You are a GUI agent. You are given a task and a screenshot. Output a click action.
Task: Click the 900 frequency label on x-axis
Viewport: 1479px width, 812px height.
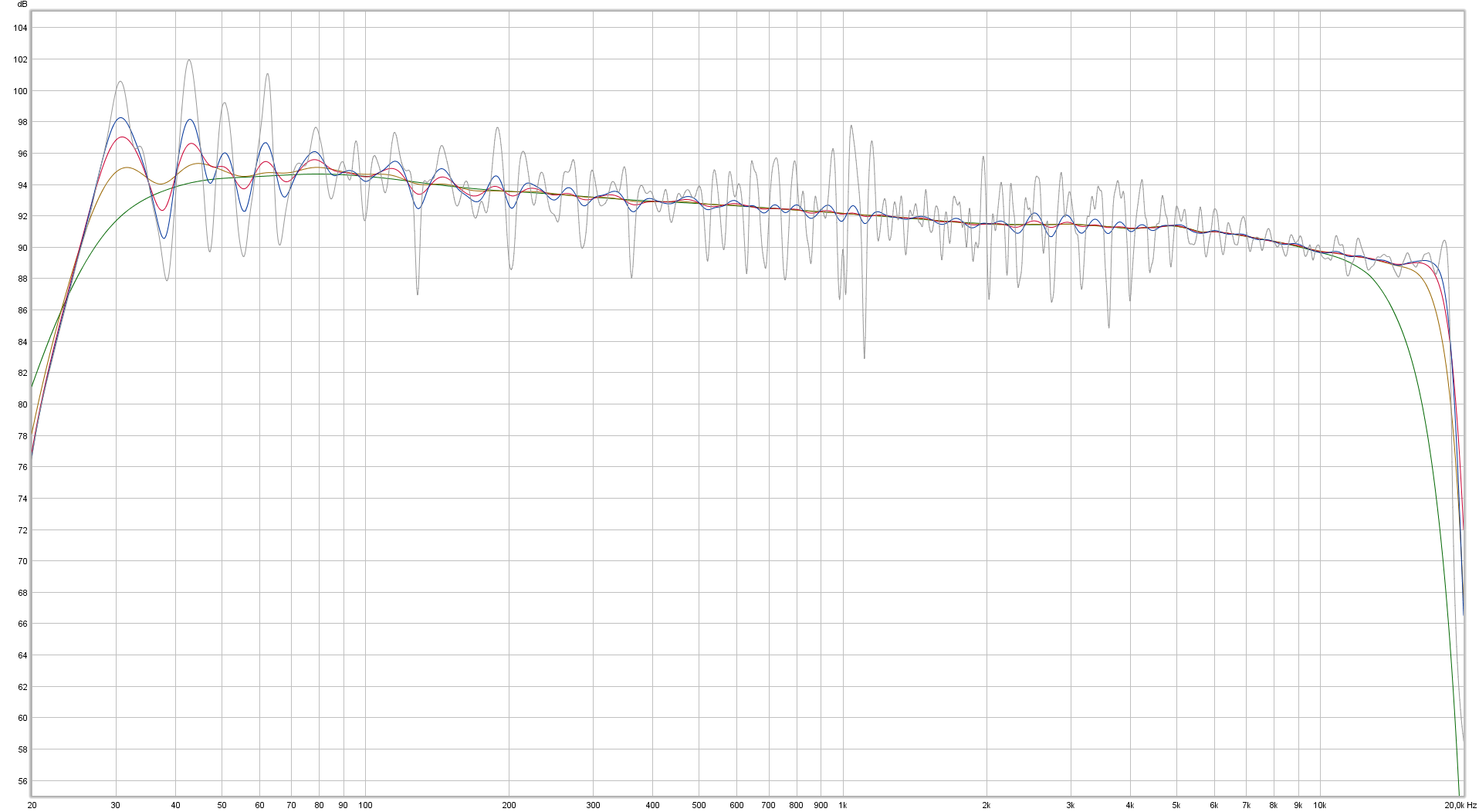click(821, 805)
